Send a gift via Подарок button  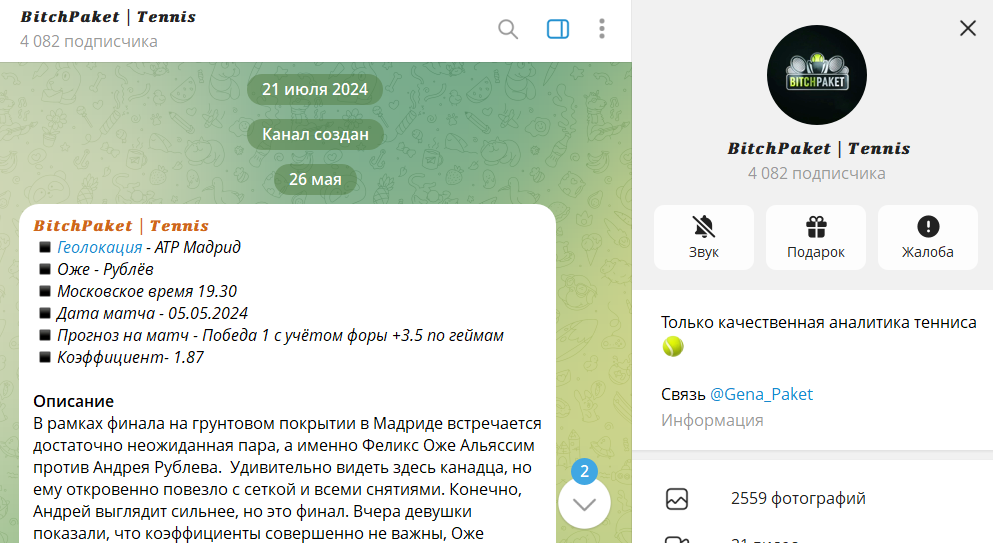point(816,237)
